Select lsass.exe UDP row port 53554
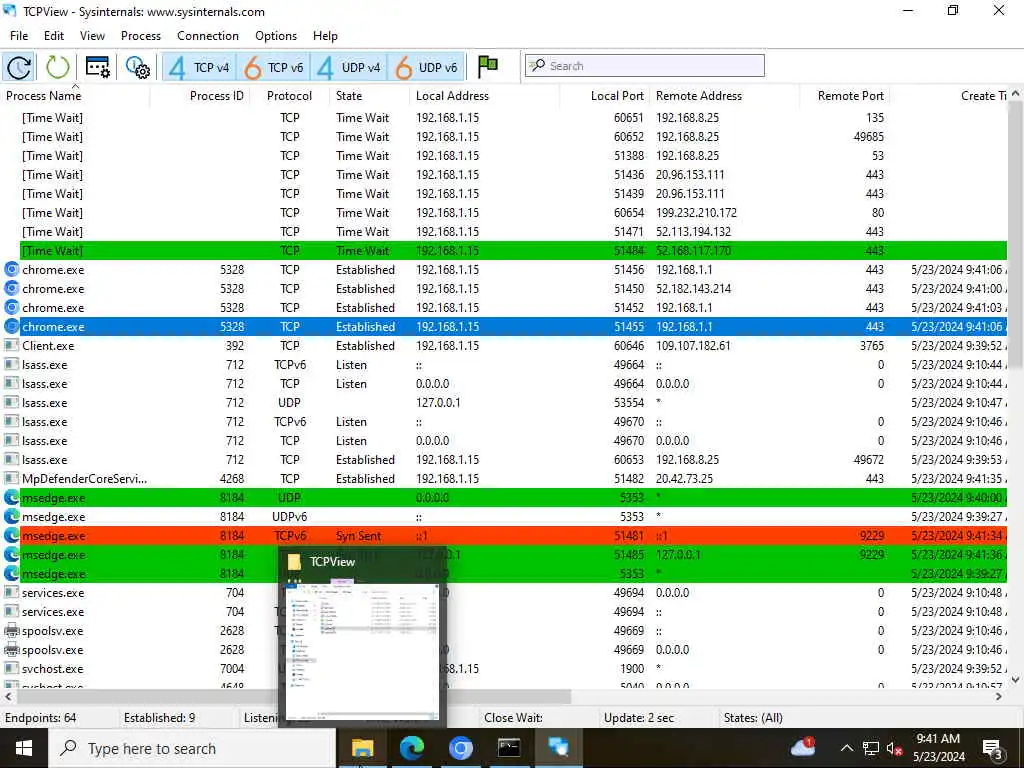 (504, 403)
